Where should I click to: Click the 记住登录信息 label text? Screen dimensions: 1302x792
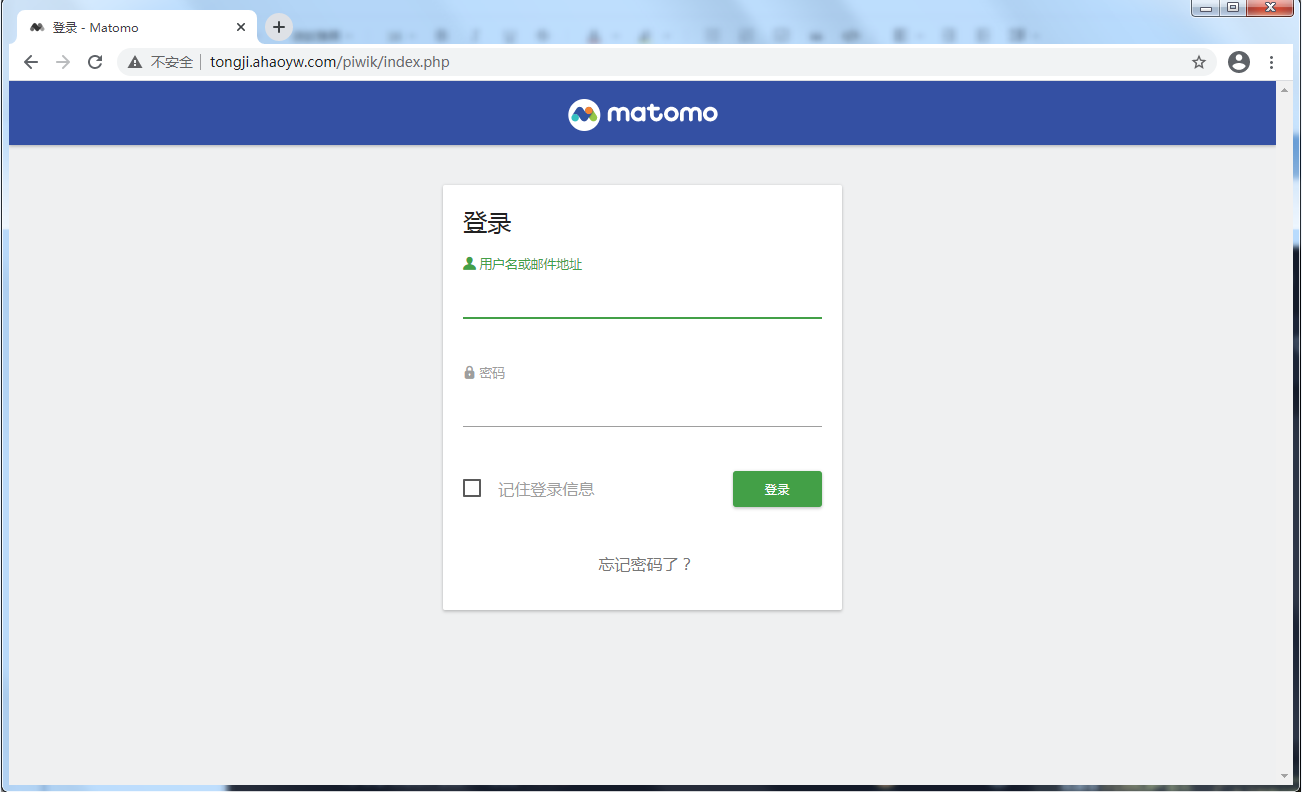[x=546, y=489]
